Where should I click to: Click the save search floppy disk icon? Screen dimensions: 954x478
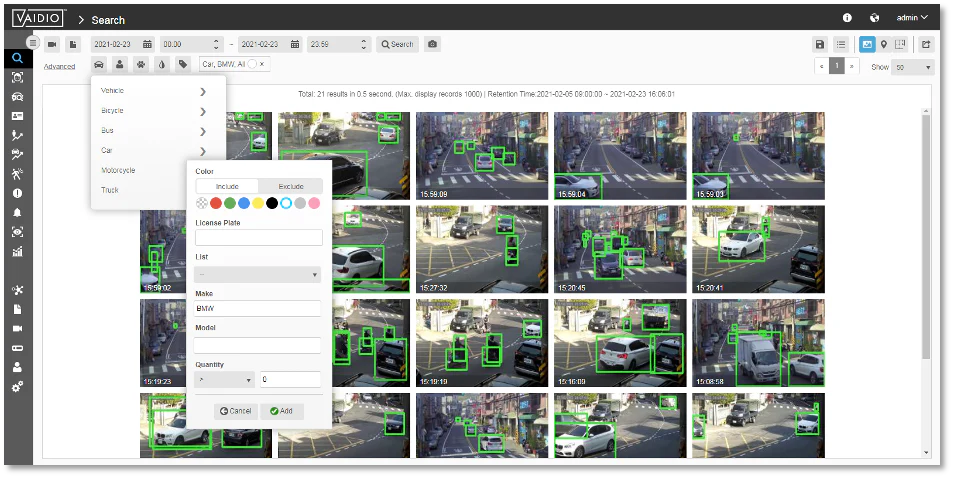coord(820,44)
